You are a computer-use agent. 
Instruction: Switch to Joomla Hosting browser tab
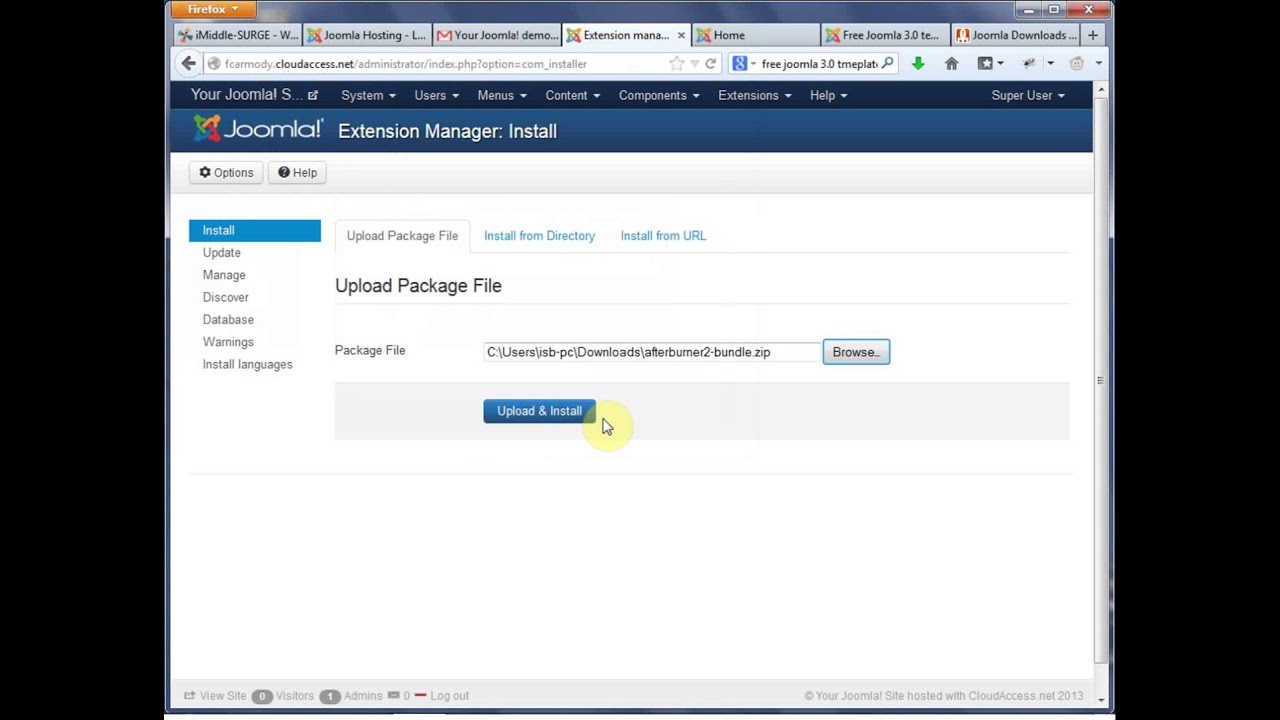(x=366, y=35)
